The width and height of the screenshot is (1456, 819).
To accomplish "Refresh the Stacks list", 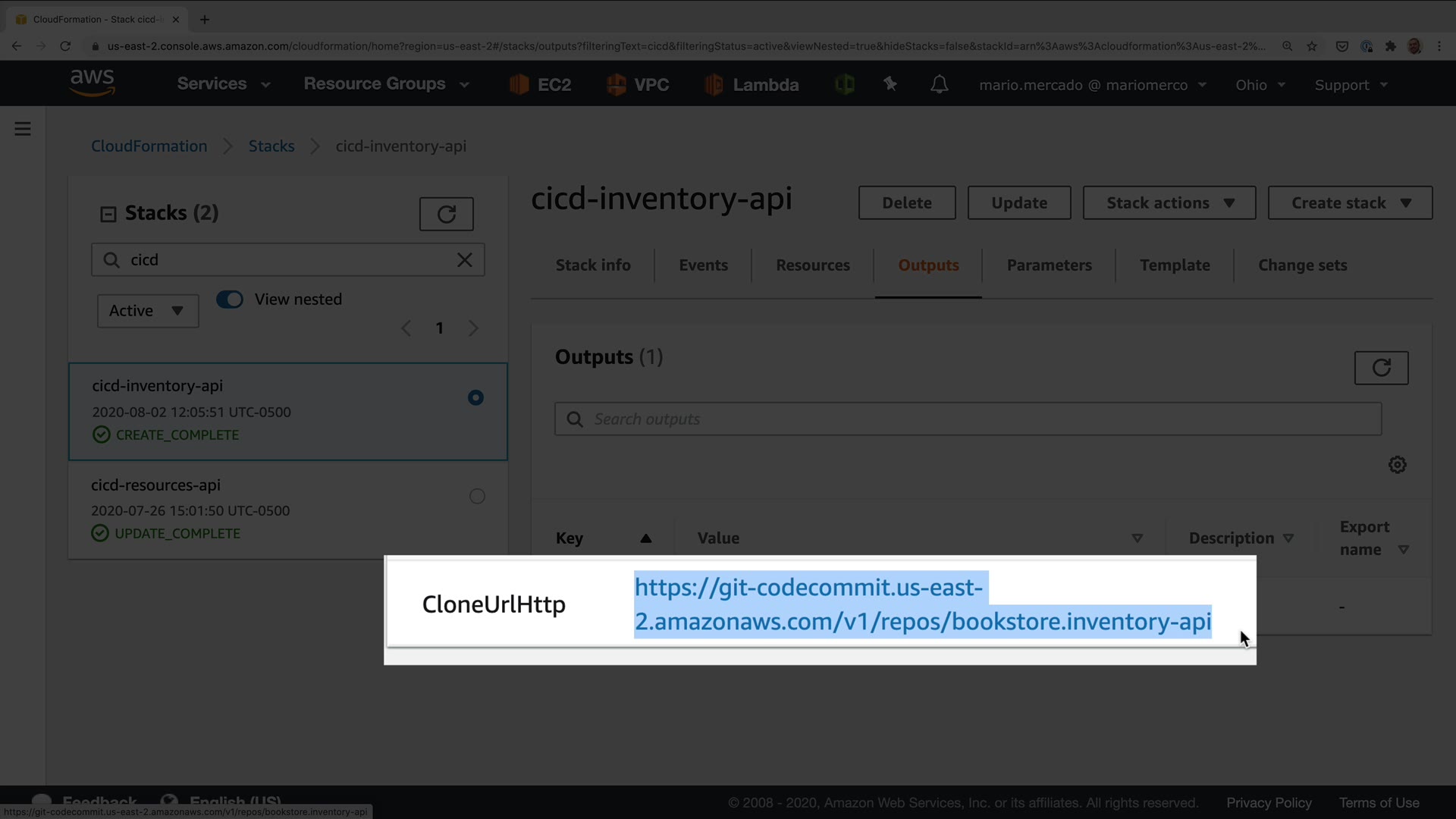I will 446,215.
